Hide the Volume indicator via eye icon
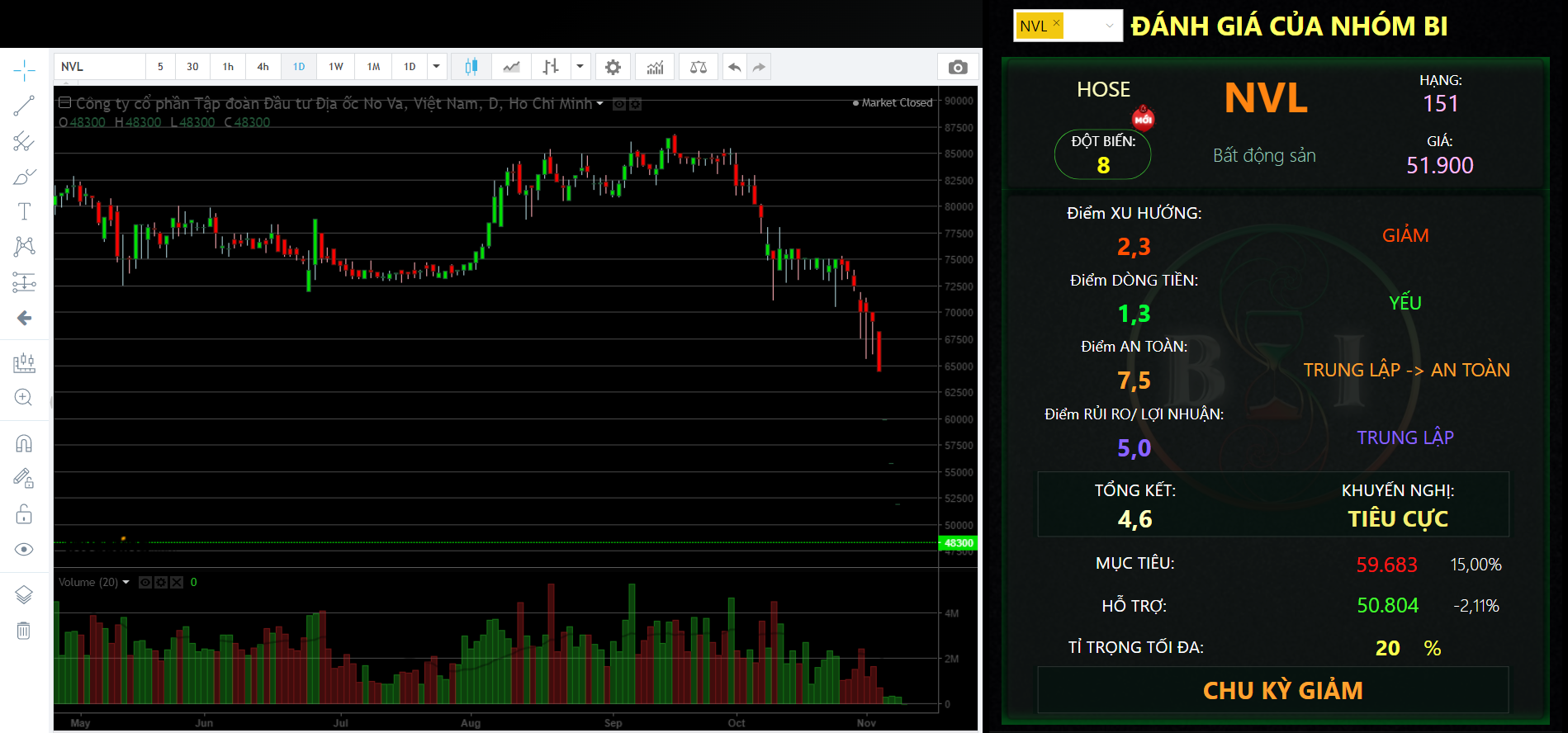 [x=145, y=583]
